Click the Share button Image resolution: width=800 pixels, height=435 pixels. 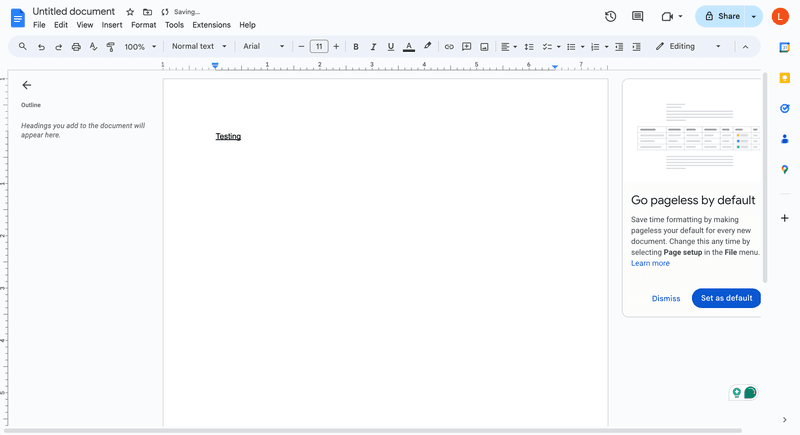[x=720, y=16]
